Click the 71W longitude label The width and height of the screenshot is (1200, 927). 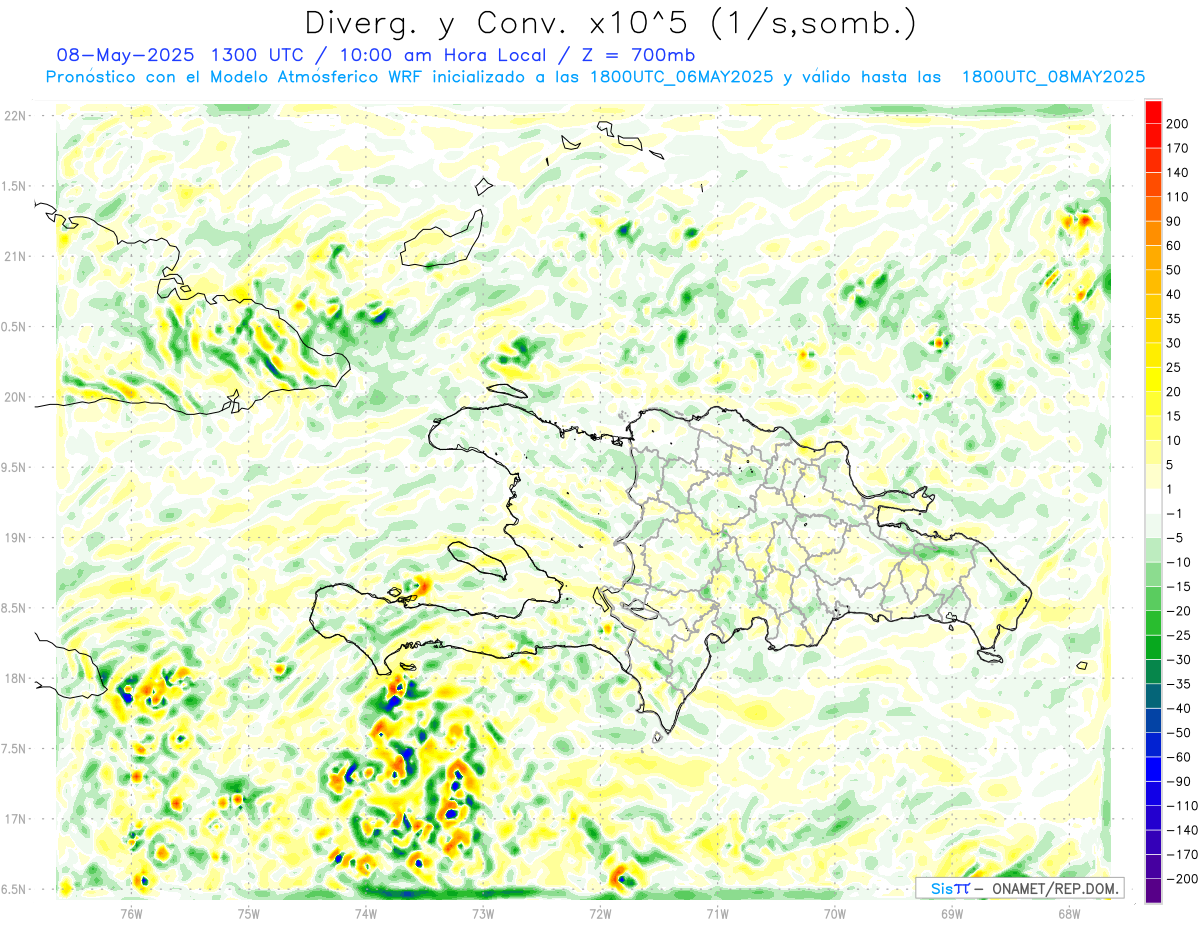click(x=717, y=913)
